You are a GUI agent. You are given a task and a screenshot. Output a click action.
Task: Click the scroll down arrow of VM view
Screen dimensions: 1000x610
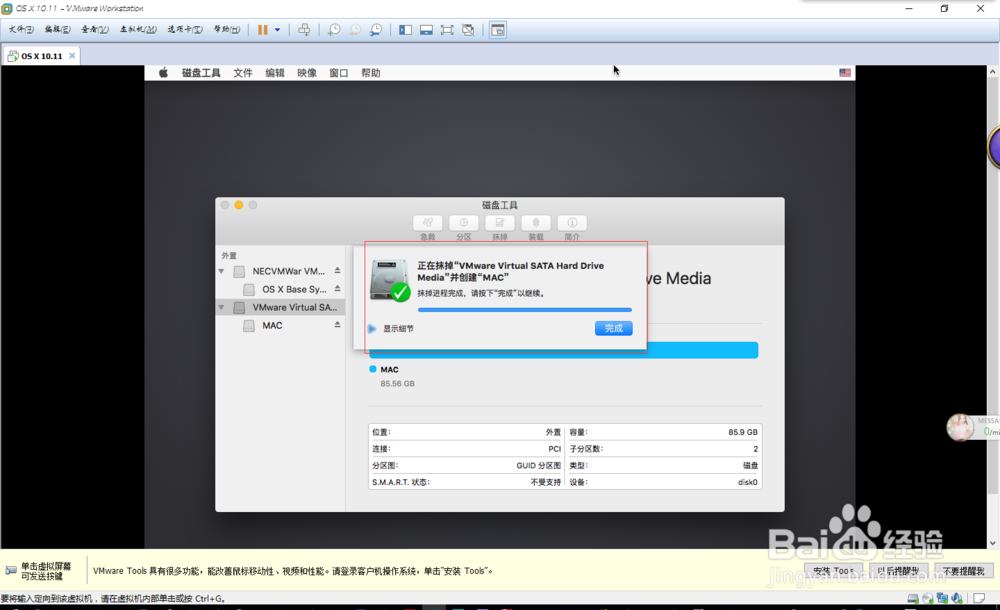(x=992, y=544)
